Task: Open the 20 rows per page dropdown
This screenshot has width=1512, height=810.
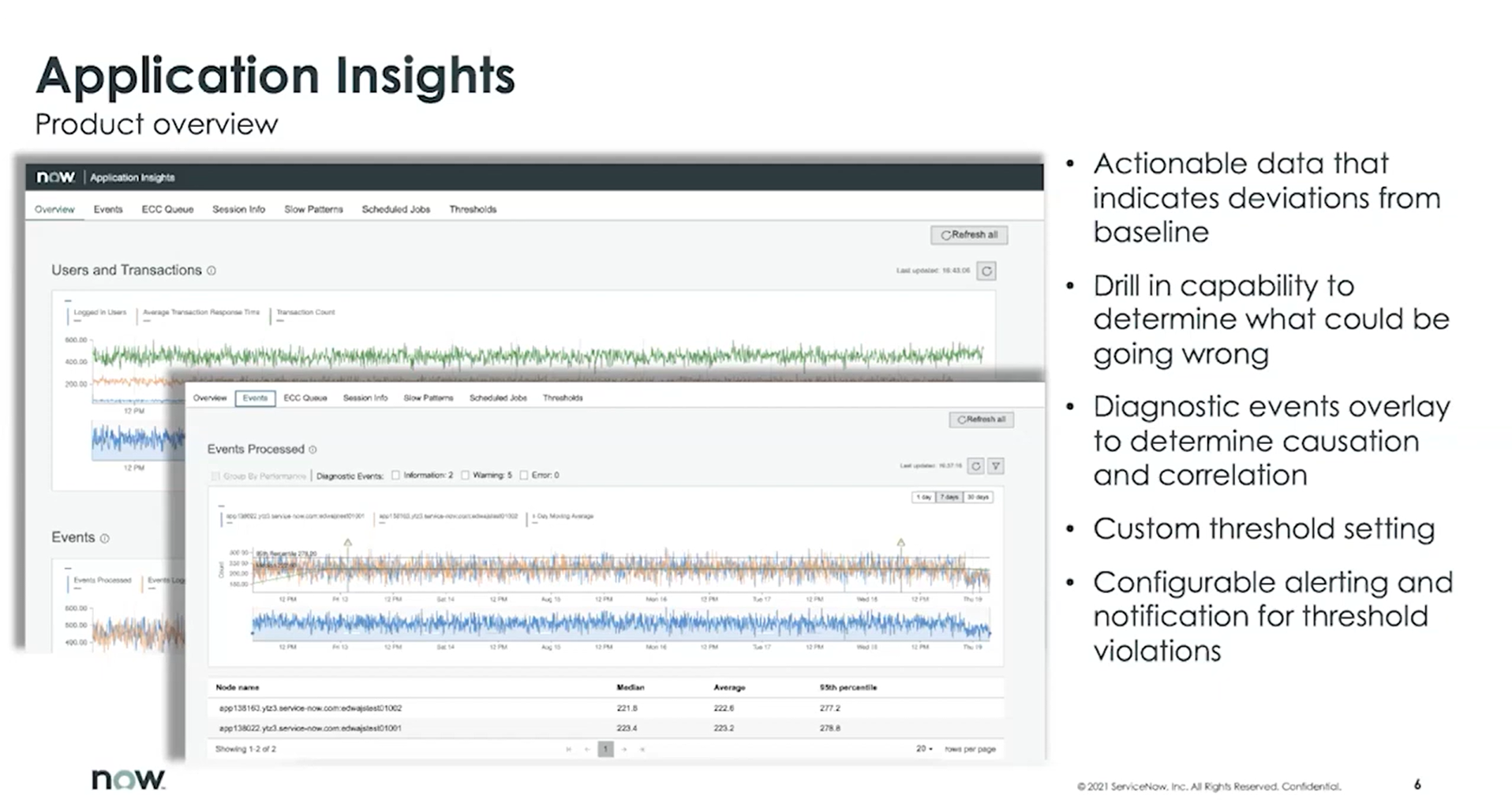Action: tap(924, 748)
